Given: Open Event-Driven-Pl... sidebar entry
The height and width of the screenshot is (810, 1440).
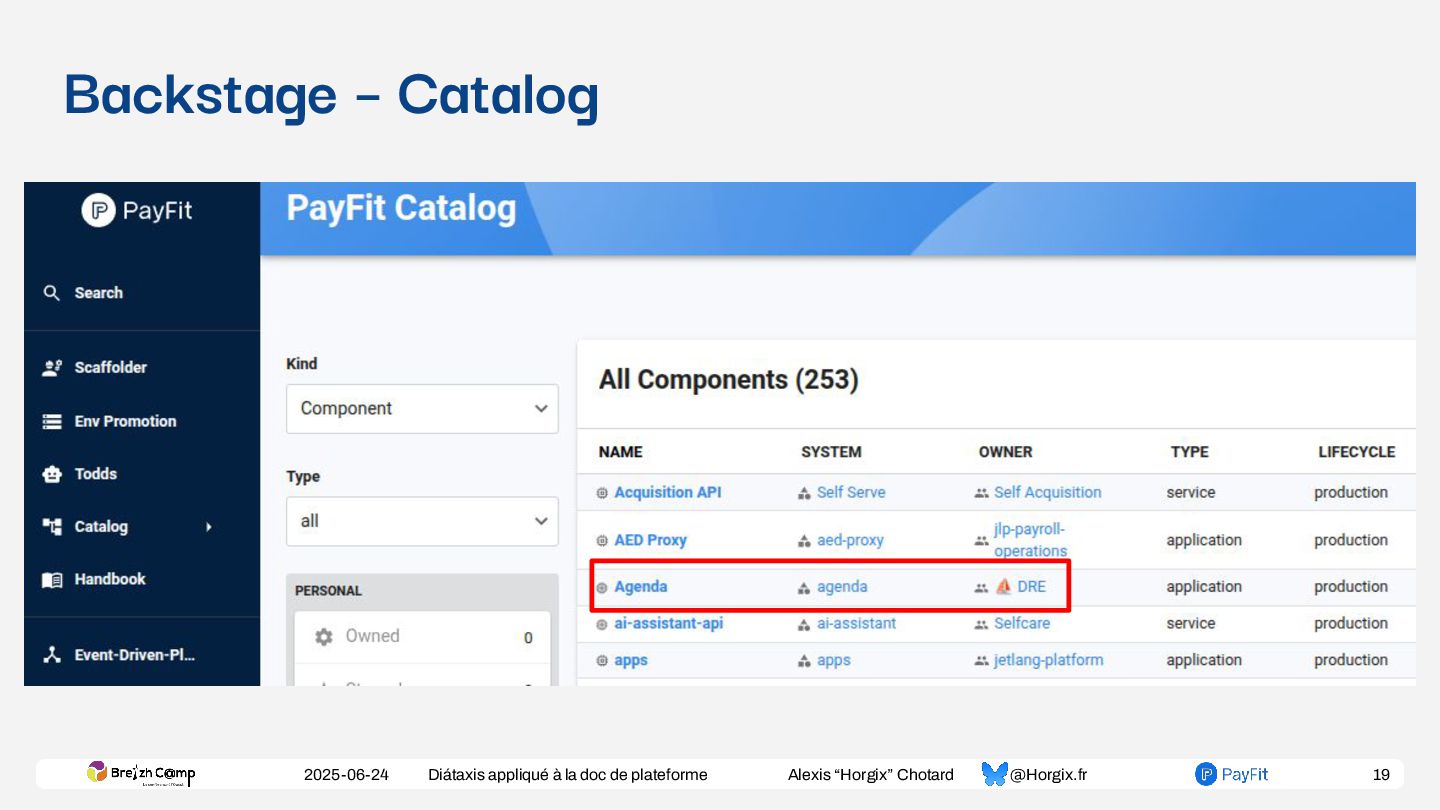Looking at the screenshot, I should pos(135,655).
